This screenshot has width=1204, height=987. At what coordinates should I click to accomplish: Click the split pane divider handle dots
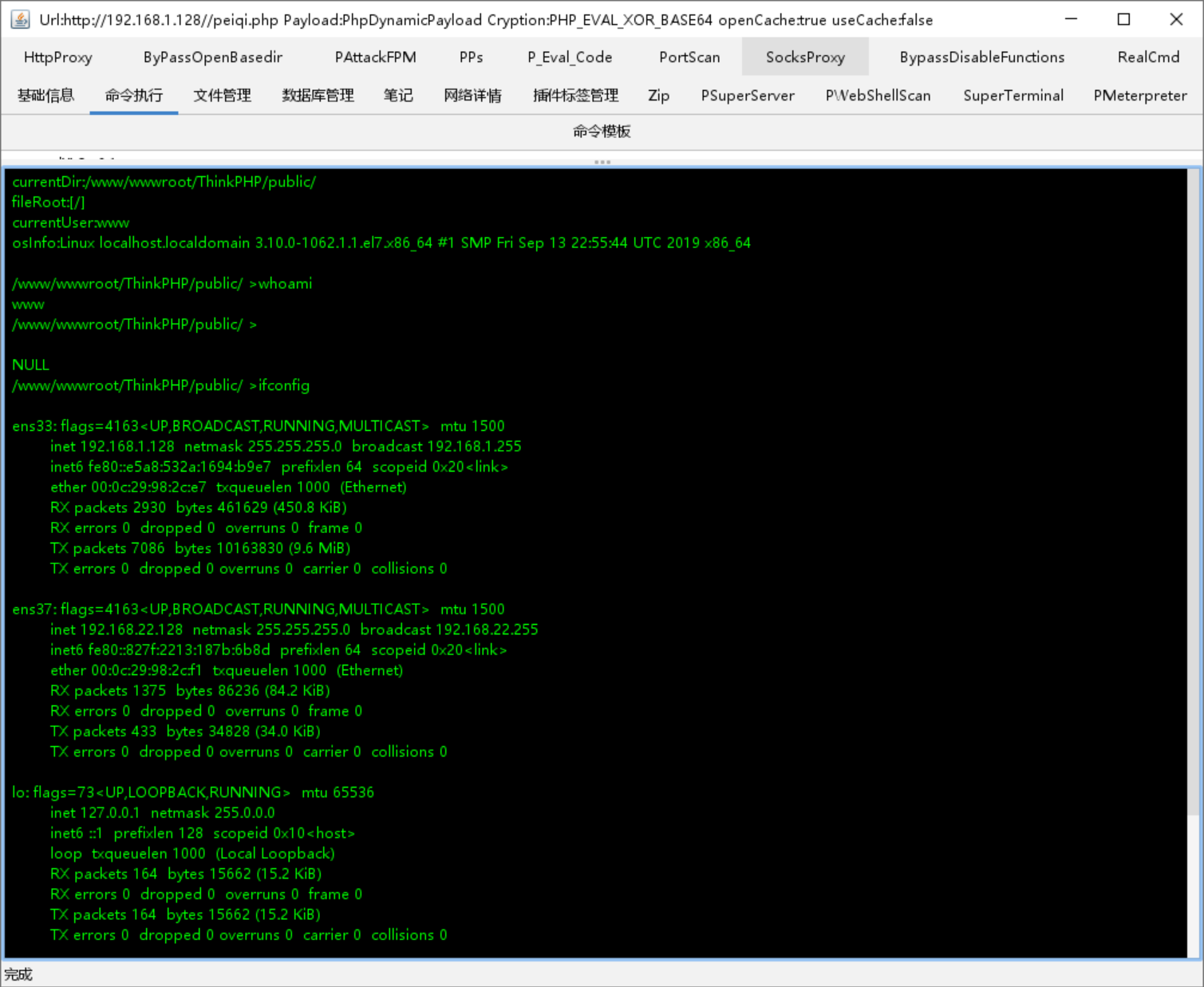click(602, 162)
